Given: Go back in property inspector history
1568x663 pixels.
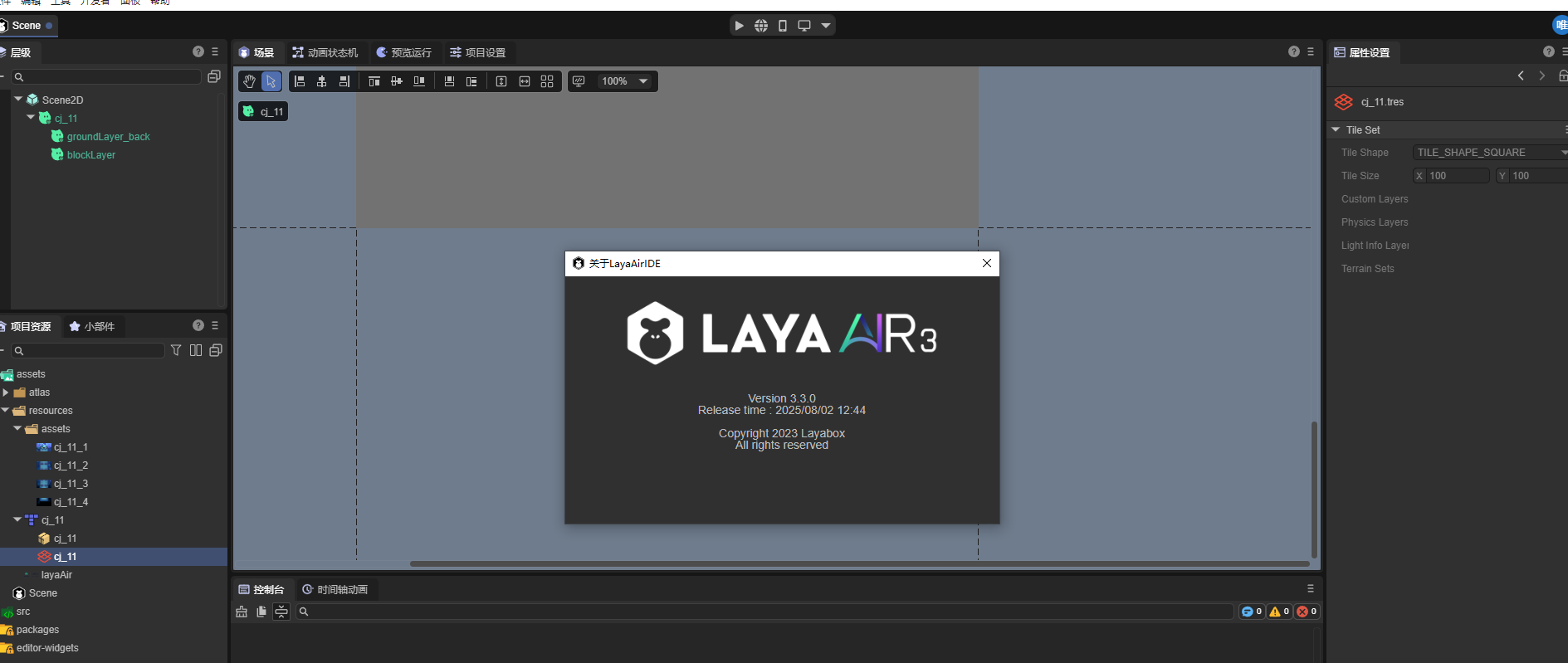Looking at the screenshot, I should (x=1521, y=76).
